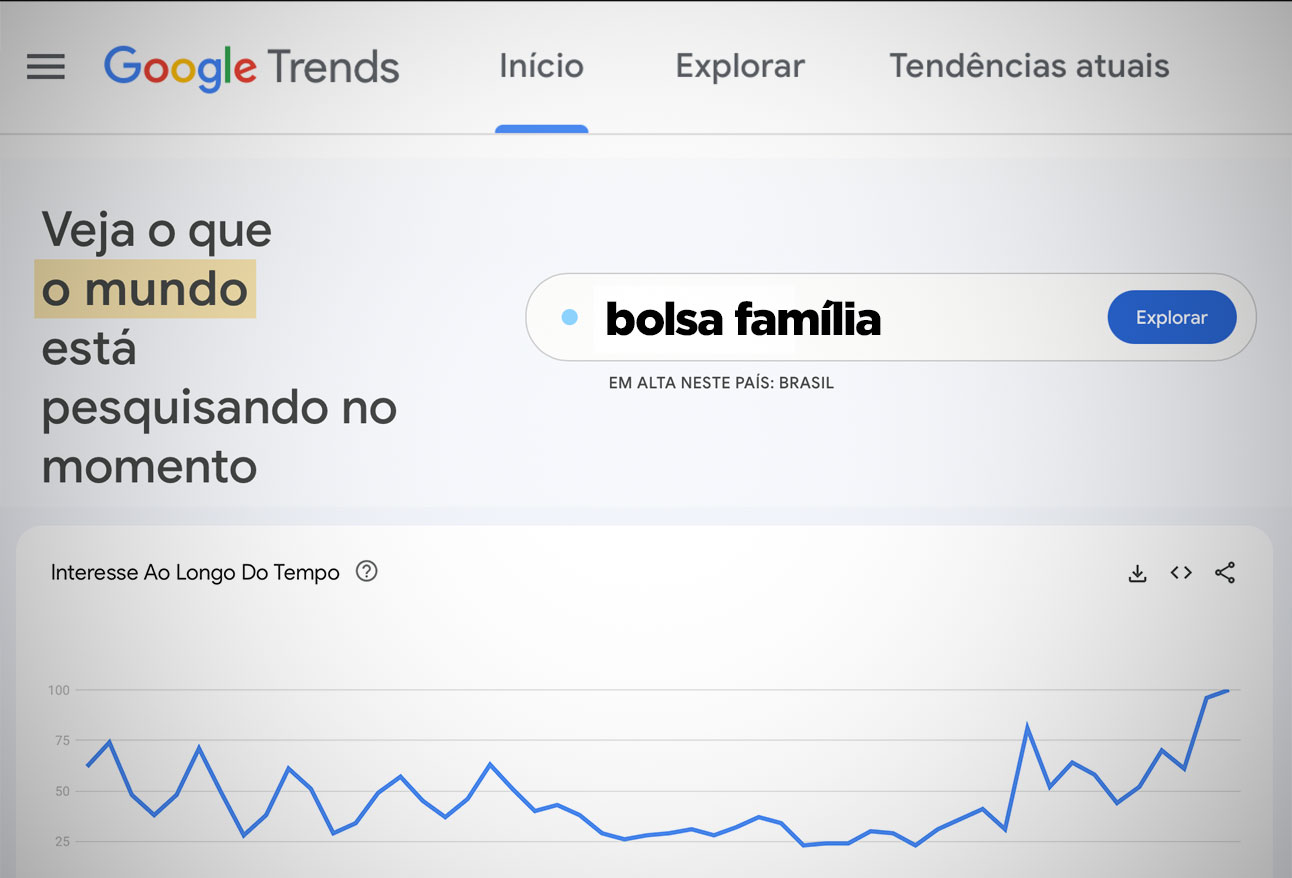Click the highlighted 'o mundo' text
This screenshot has width=1292, height=878.
145,289
